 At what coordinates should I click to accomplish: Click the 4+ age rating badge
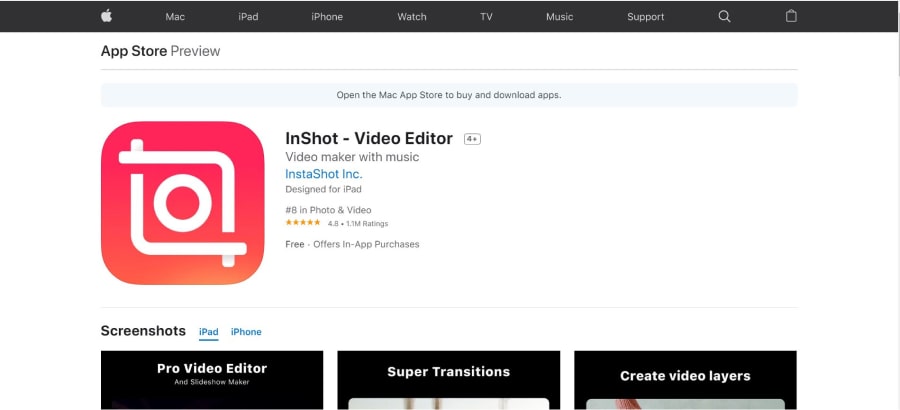[472, 139]
